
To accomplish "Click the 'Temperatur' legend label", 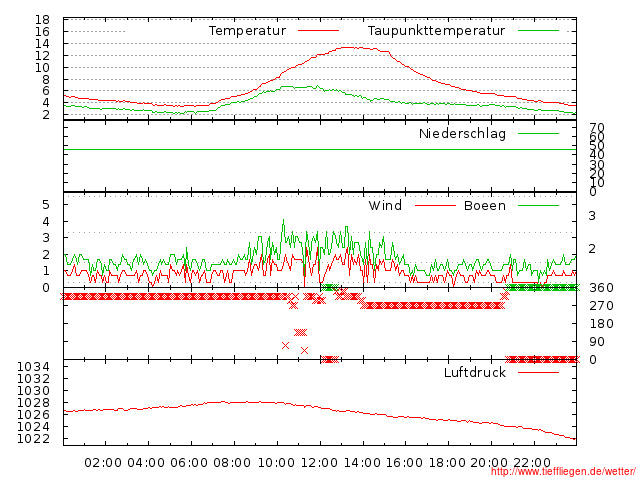I will click(247, 31).
